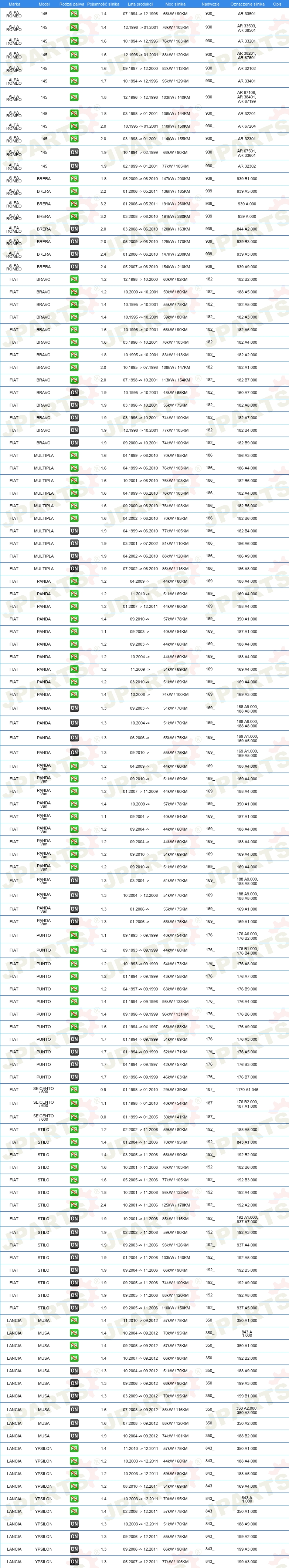The width and height of the screenshot is (289, 1568).
Task: Click the engine code AR 67106, AR 38401, AR 67199
Action: coord(246,97)
